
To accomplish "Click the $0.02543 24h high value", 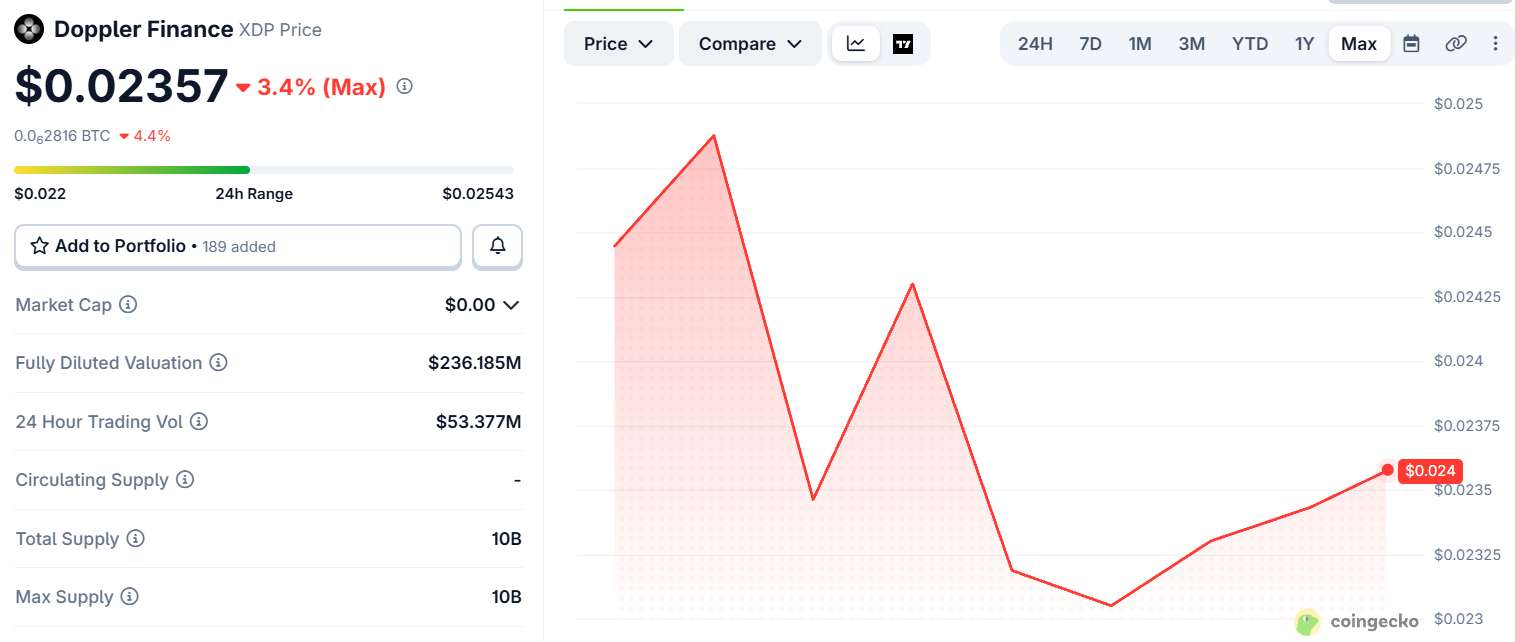I will 478,194.
